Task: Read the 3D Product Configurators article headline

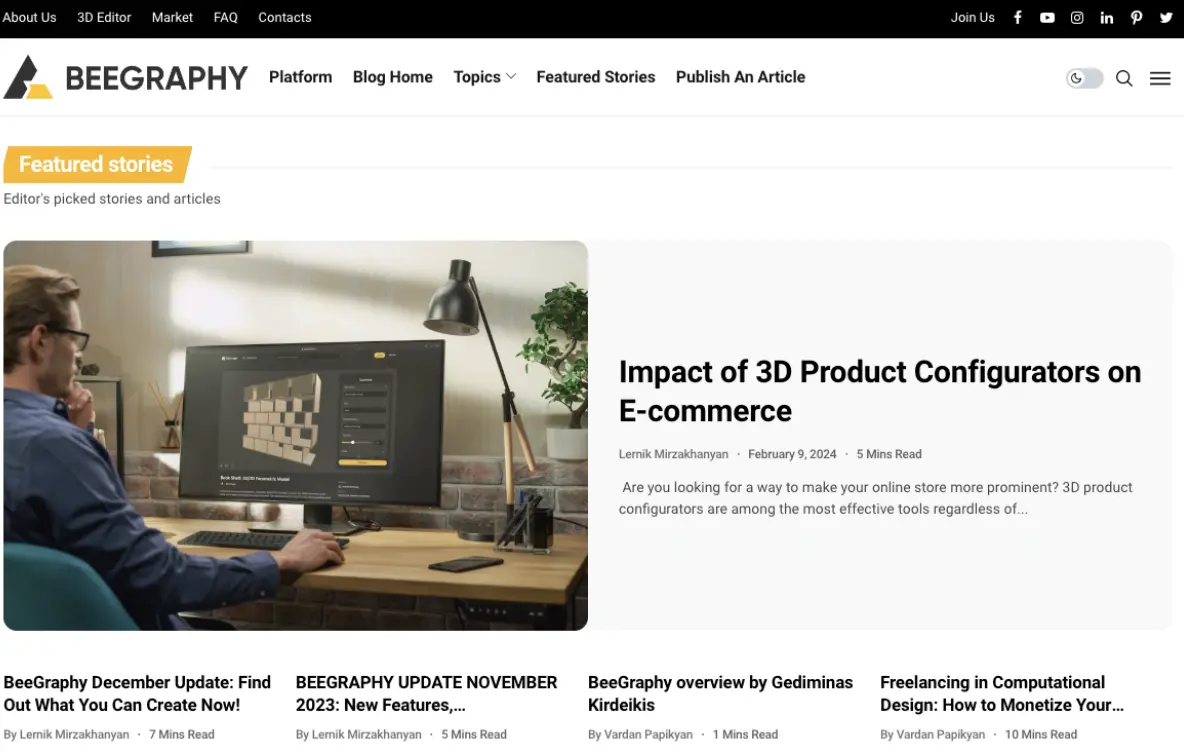Action: (879, 390)
